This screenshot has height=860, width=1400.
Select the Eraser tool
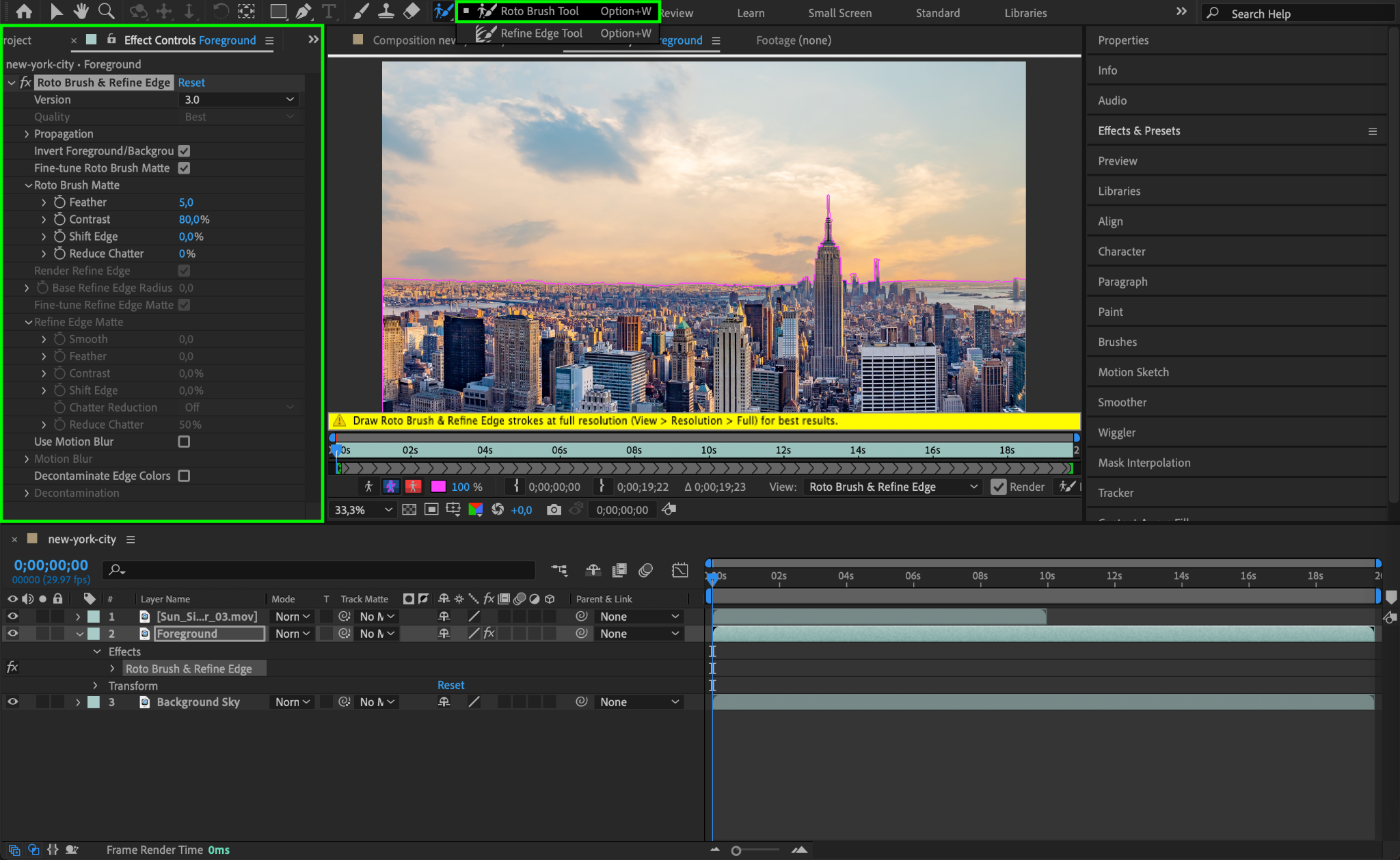click(x=412, y=11)
